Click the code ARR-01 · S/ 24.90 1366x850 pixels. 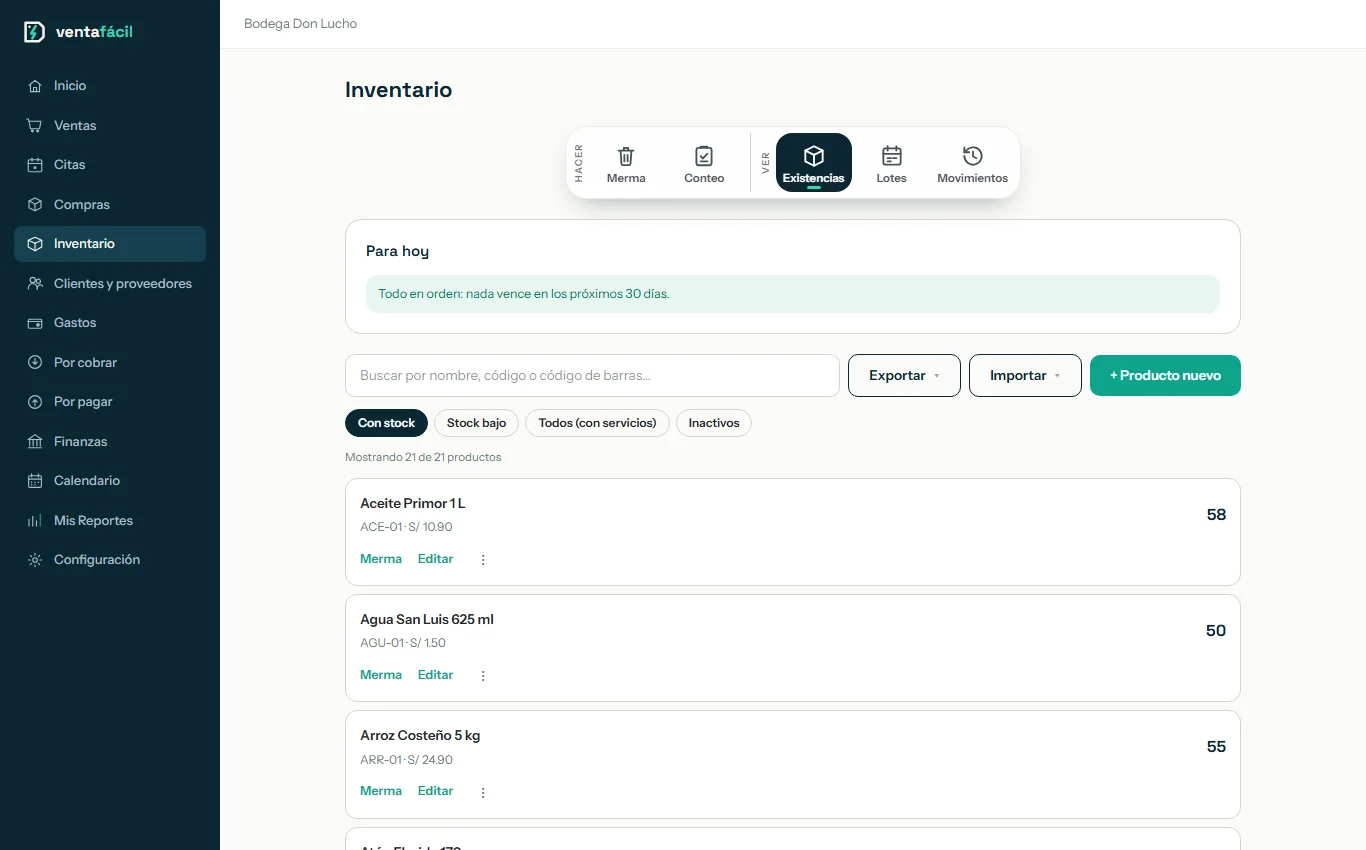[406, 760]
